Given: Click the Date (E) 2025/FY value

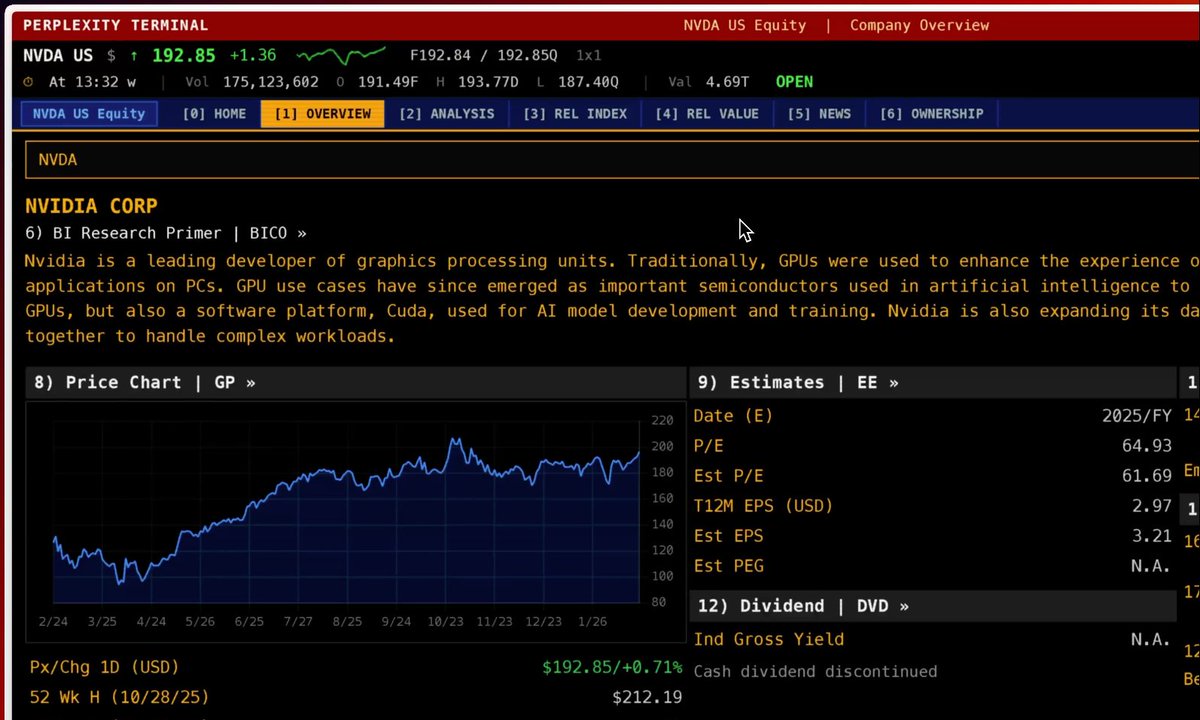Looking at the screenshot, I should point(1136,416).
